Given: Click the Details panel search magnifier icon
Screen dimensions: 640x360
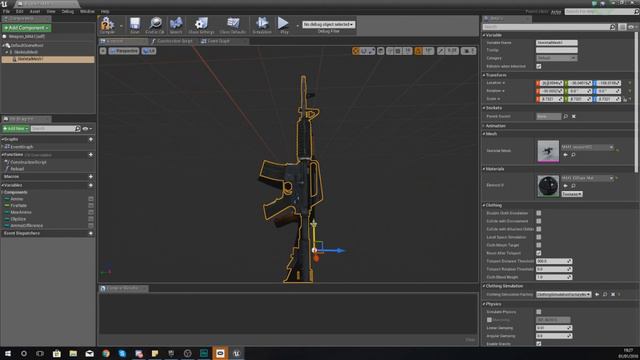Looking at the screenshot, I should pos(612,27).
